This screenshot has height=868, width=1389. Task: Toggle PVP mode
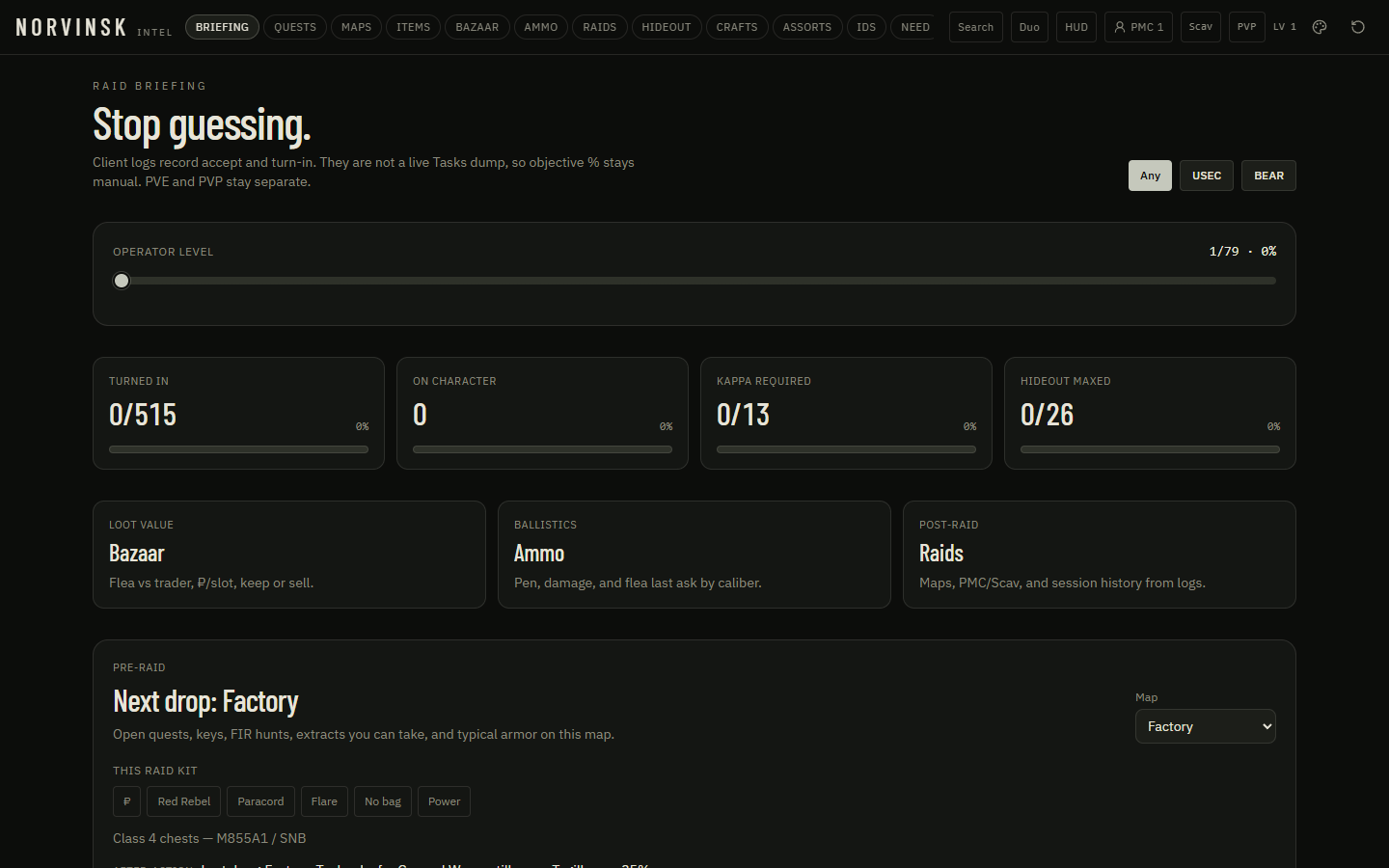point(1247,27)
